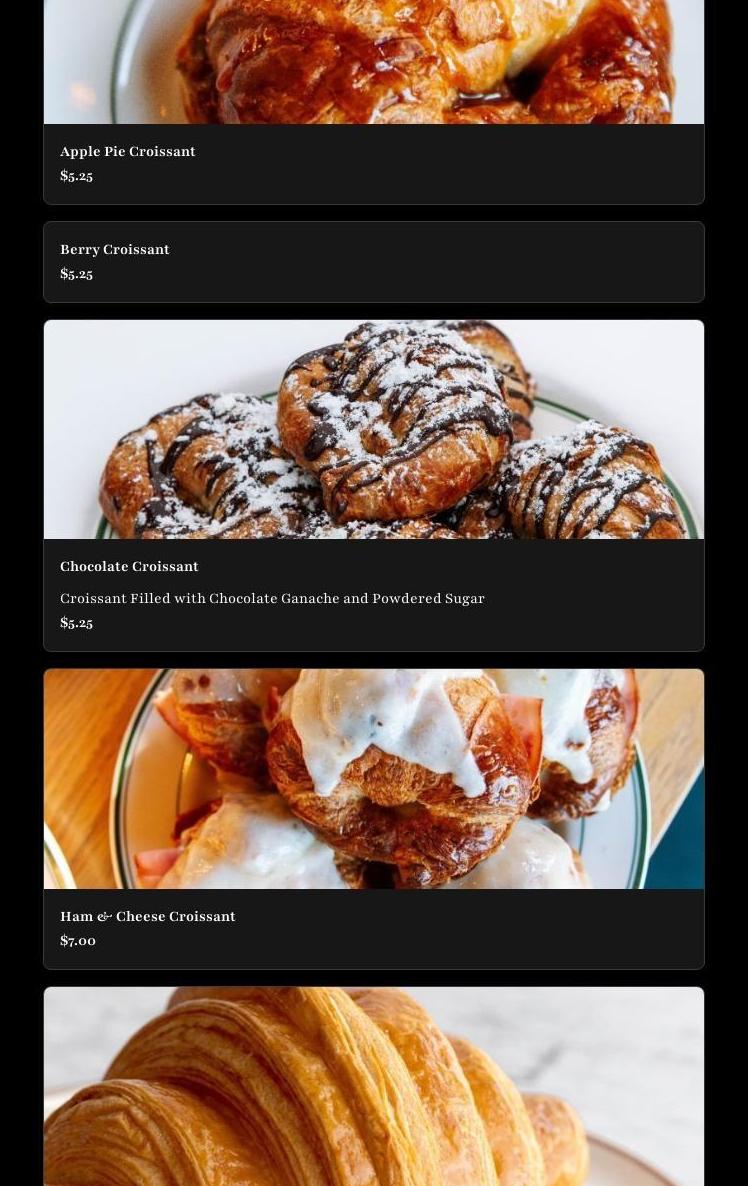Click the Berry Croissant $5.25 price

(76, 274)
